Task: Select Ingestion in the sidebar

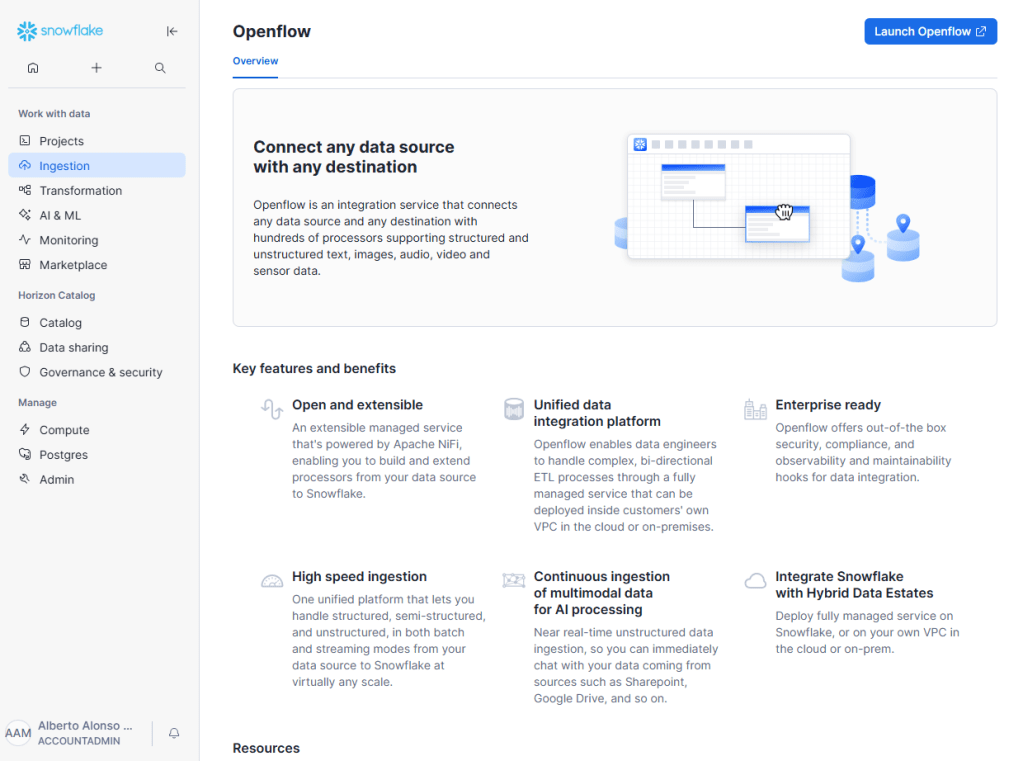Action: 64,166
